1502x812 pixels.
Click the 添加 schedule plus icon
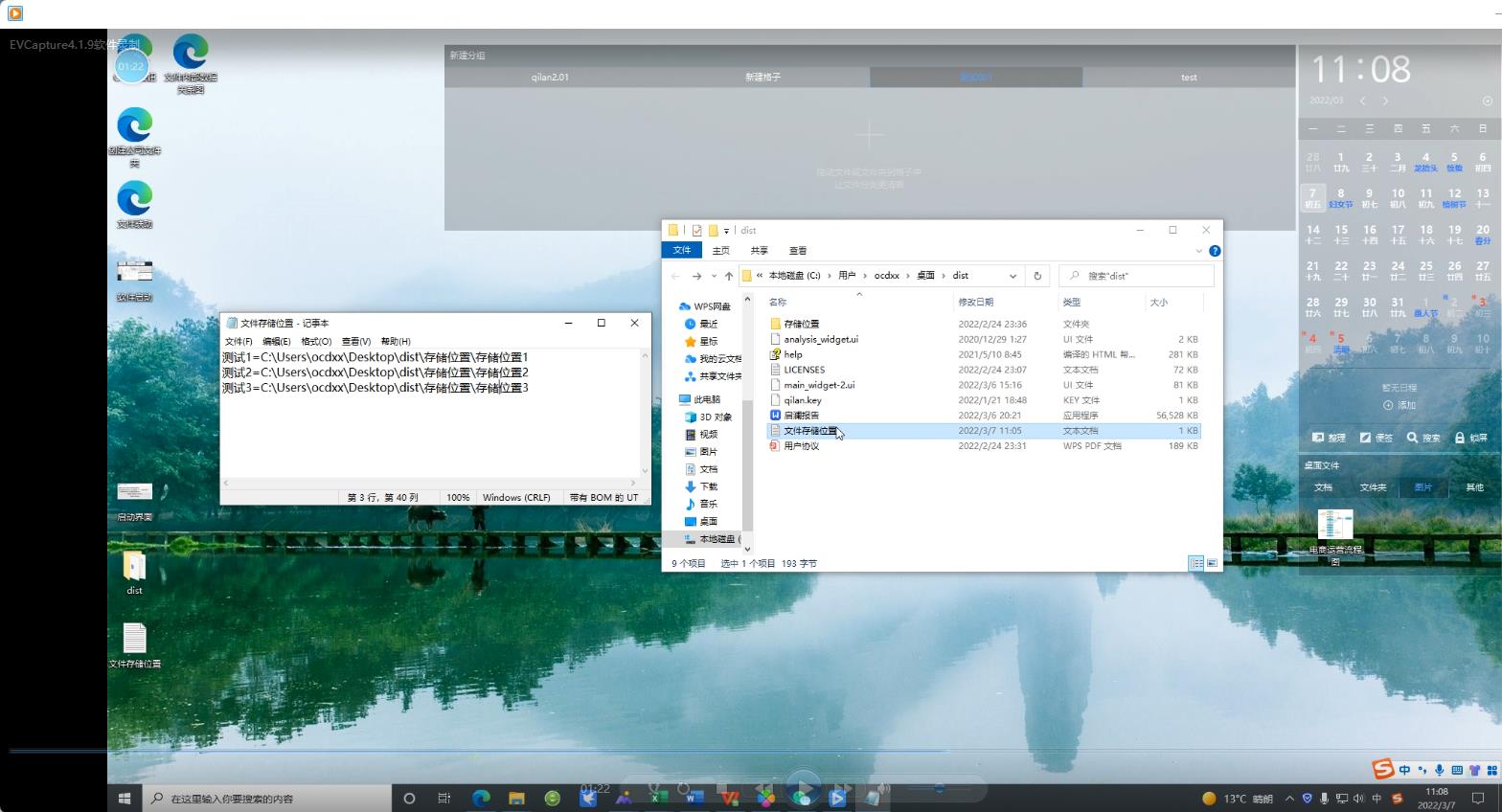click(x=1388, y=405)
